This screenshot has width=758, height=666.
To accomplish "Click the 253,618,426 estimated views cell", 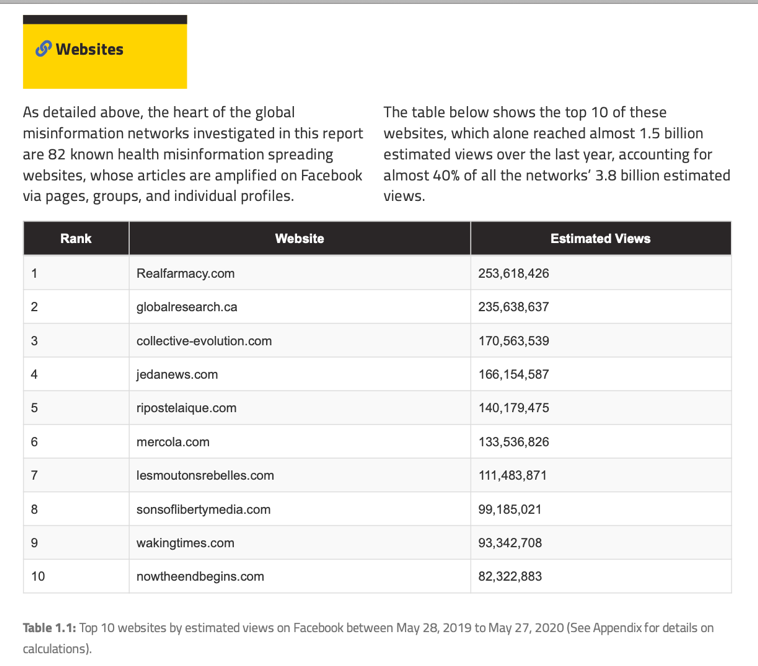I will 514,273.
